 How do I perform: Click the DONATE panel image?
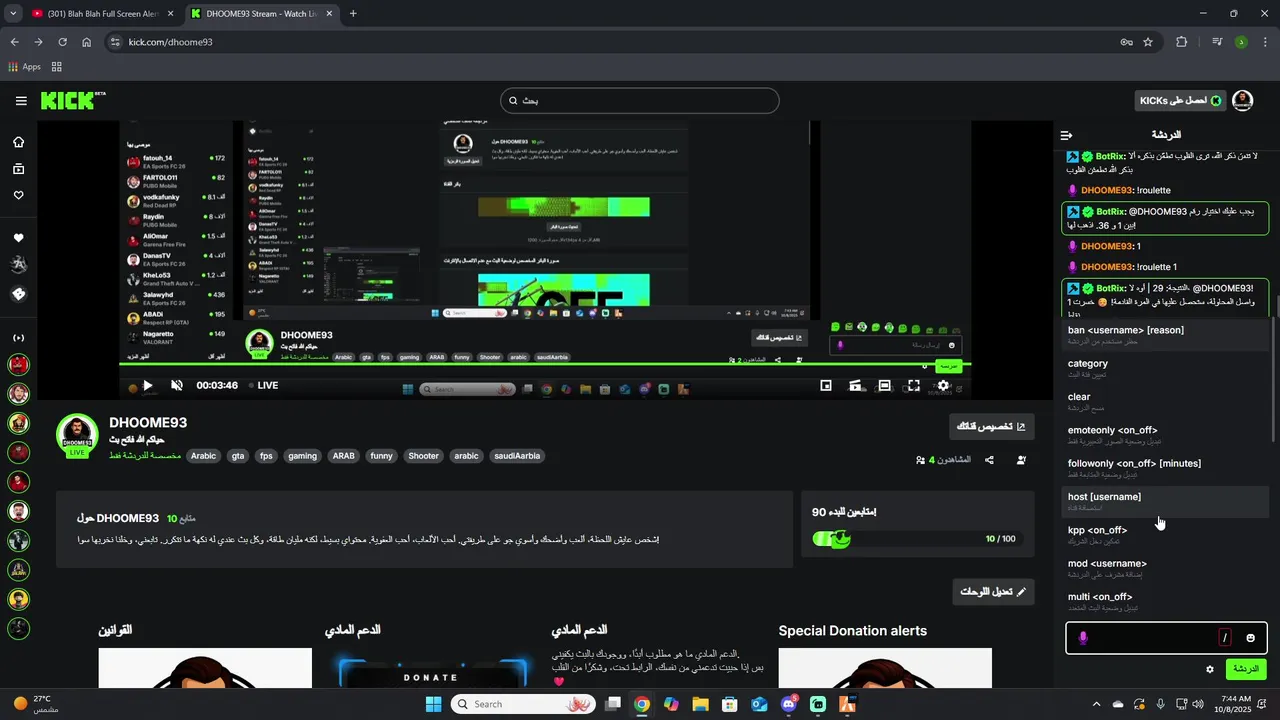(x=431, y=668)
